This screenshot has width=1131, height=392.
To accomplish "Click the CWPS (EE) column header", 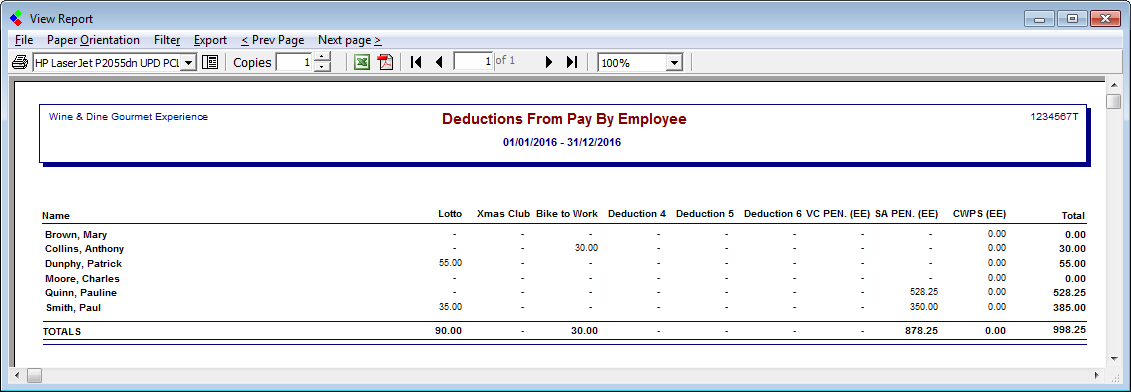I will (979, 214).
